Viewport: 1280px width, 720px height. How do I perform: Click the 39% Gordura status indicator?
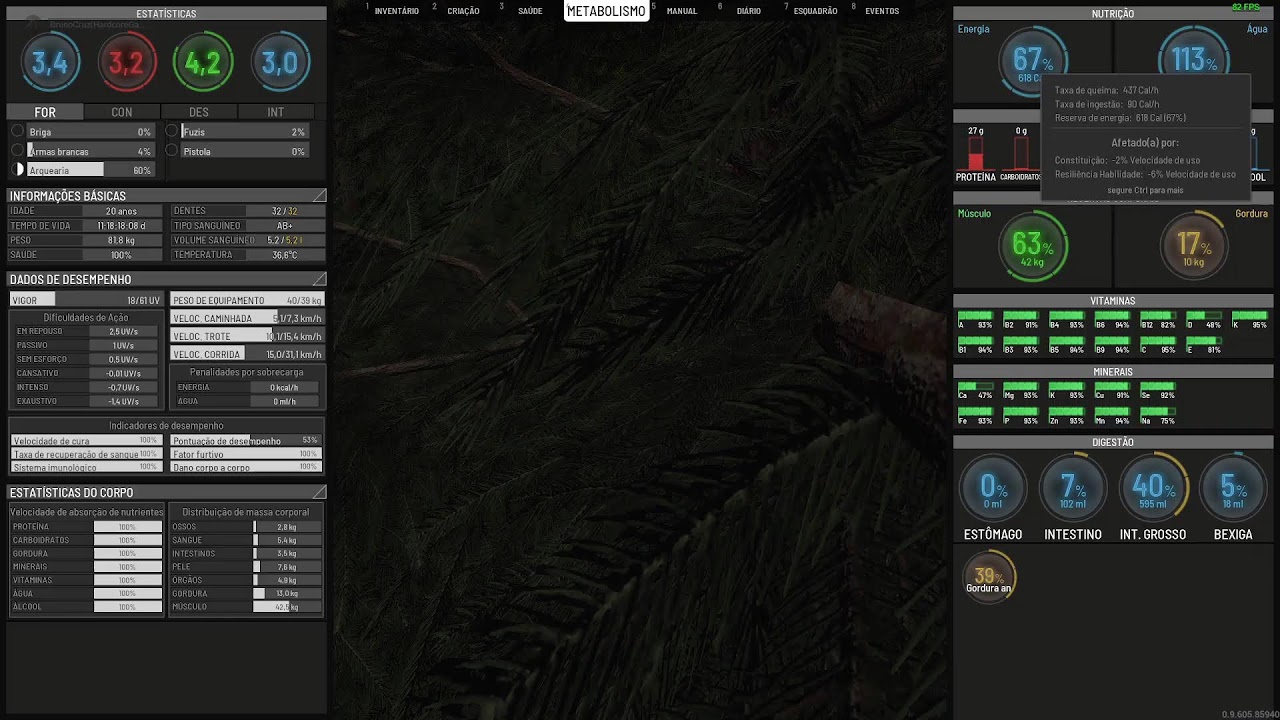[x=989, y=577]
